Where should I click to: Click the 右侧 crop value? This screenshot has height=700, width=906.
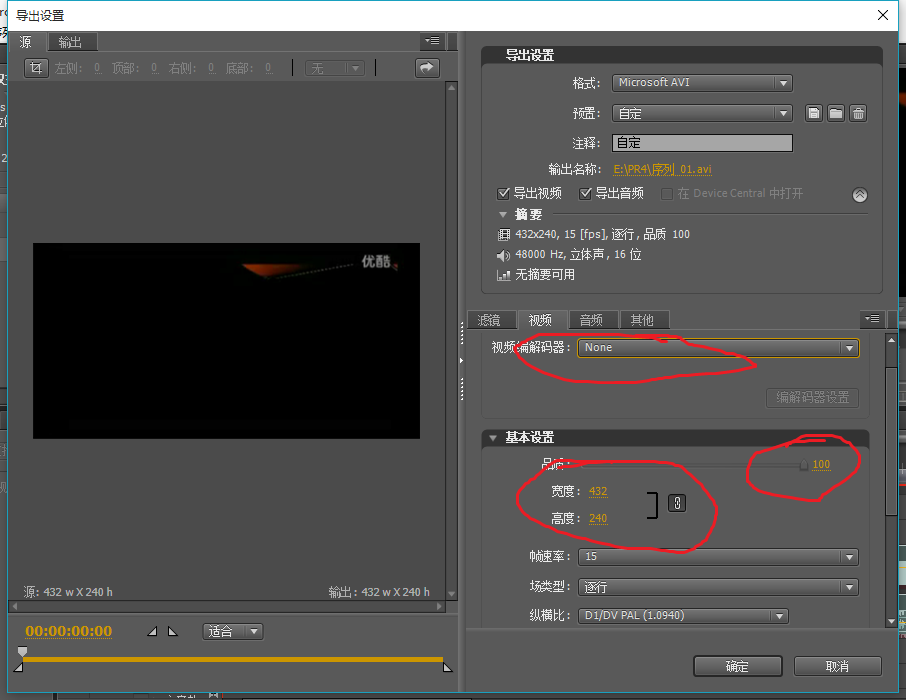211,68
